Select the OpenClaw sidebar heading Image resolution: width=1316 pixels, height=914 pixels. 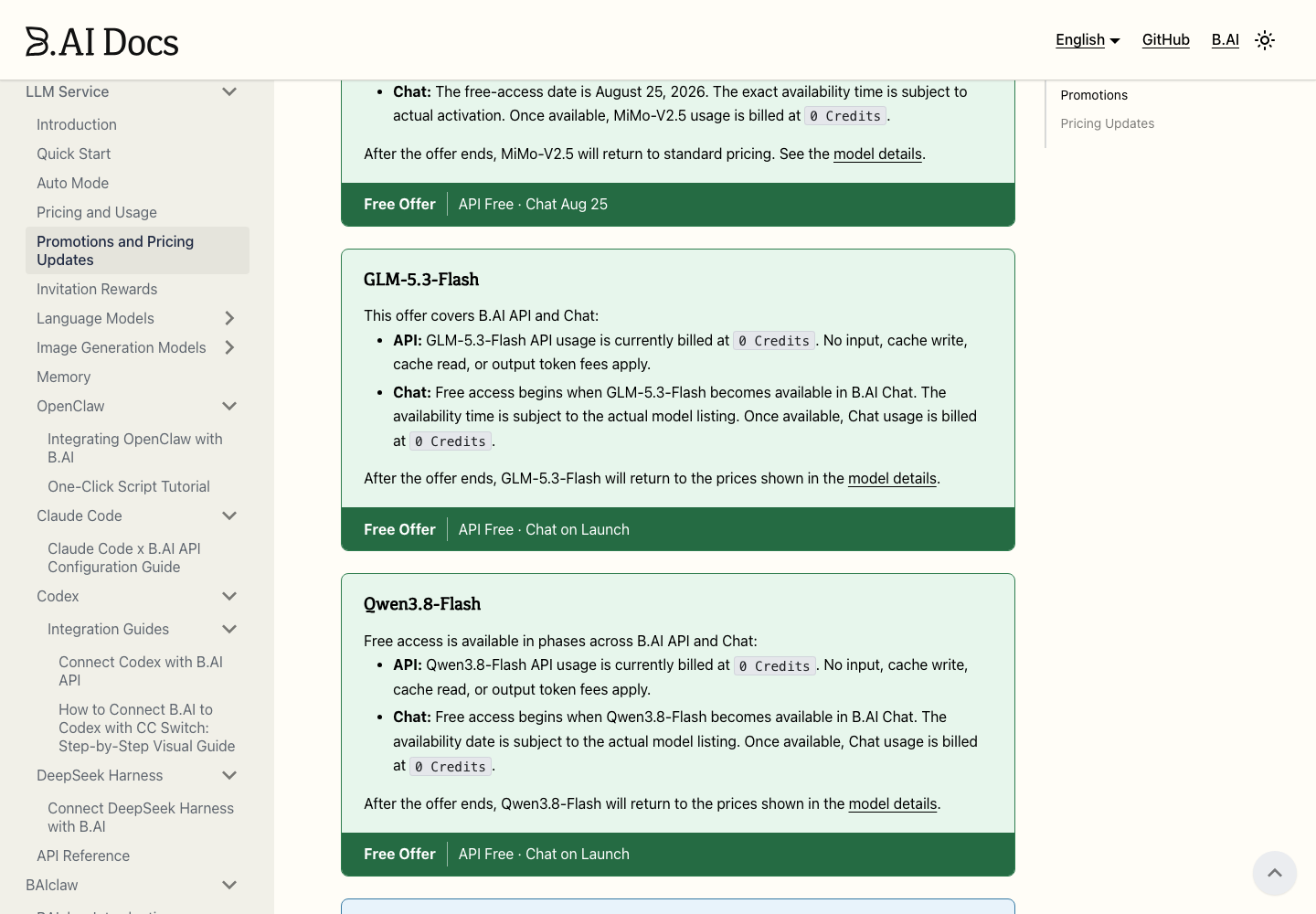(x=70, y=406)
